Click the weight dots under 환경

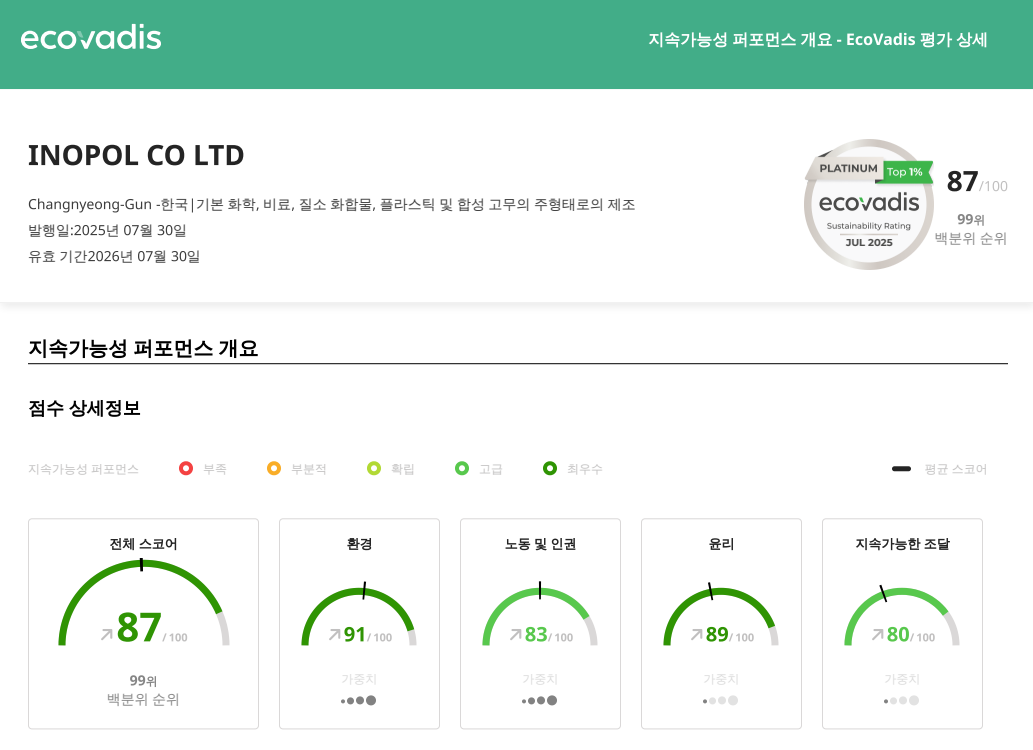(358, 701)
